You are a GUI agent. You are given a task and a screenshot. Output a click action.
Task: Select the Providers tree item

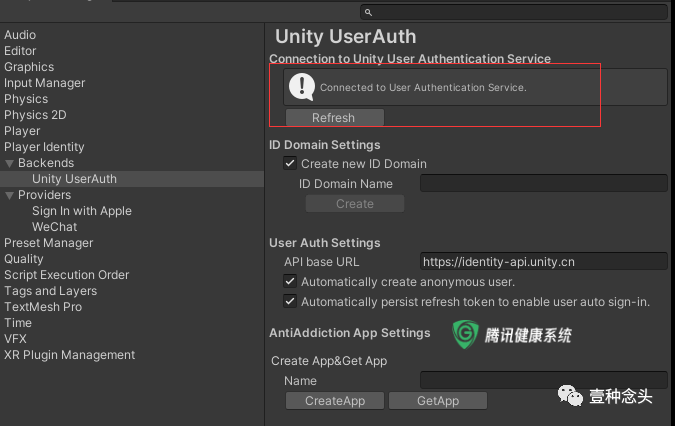click(x=44, y=194)
